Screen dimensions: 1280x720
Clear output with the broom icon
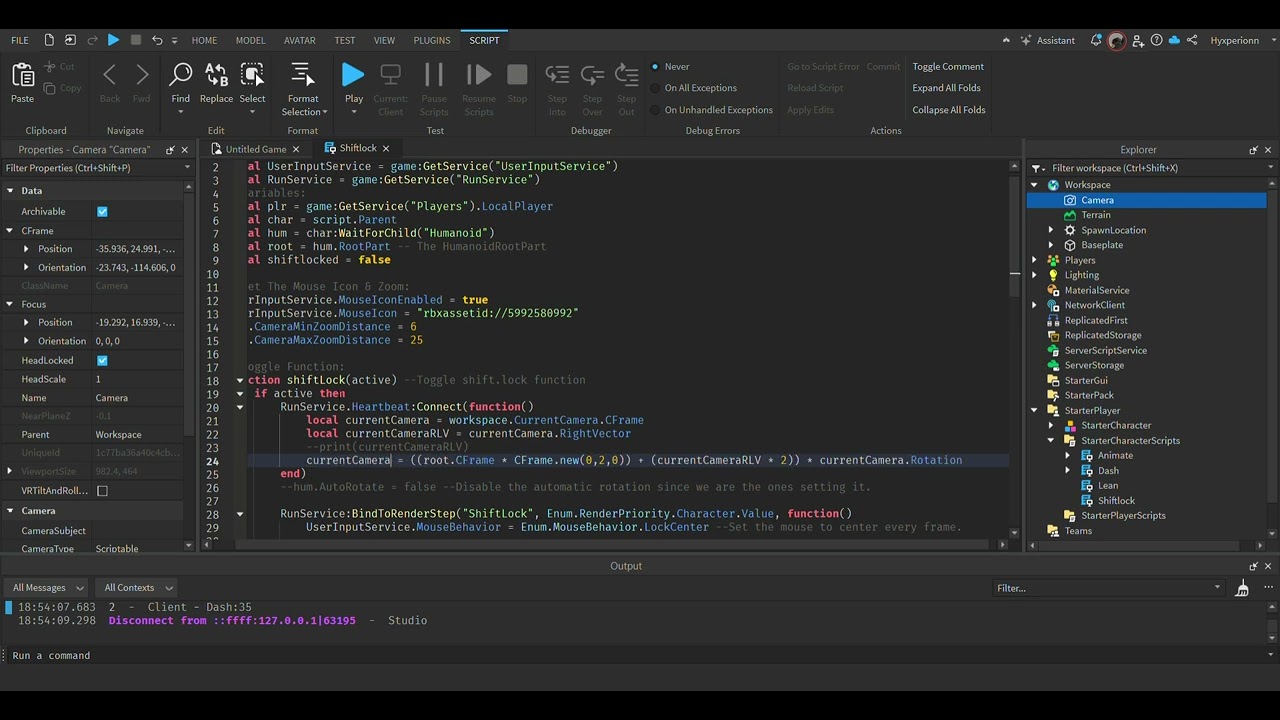(x=1242, y=588)
